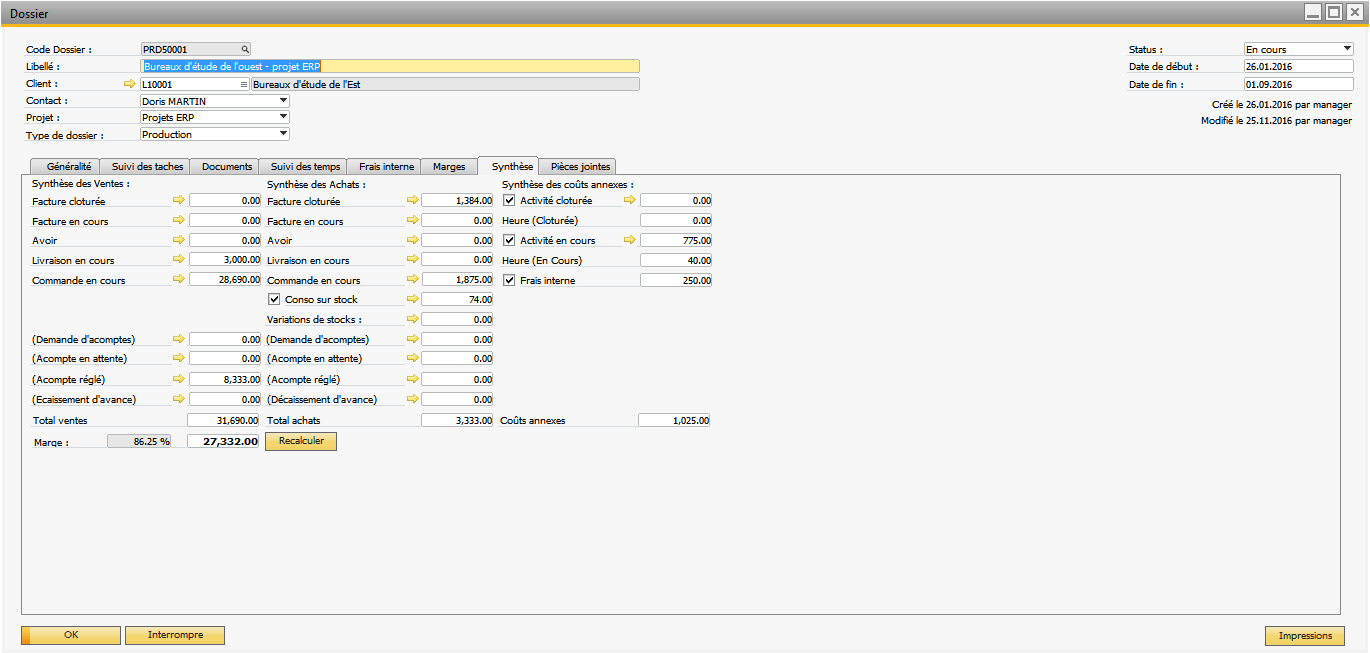Click the arrow beside purchases Facture cloturée
This screenshot has height=653, width=1370.
pyautogui.click(x=412, y=200)
